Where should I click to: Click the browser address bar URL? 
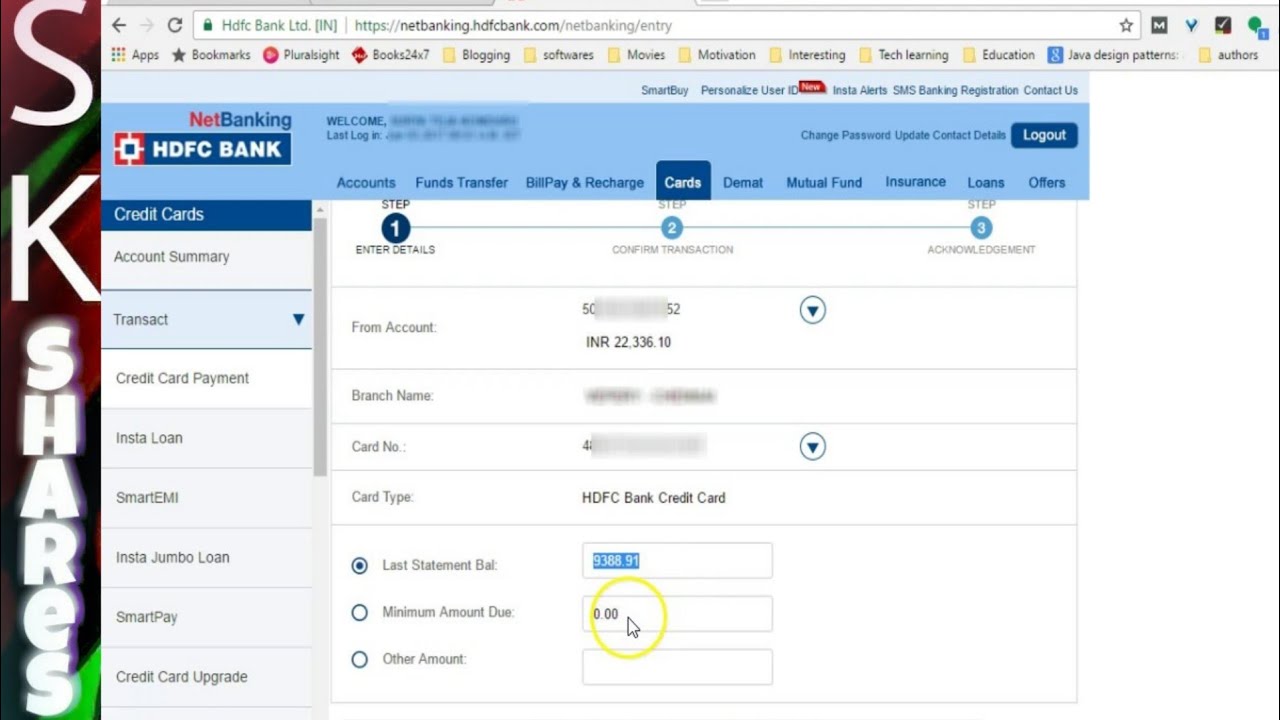click(x=513, y=25)
